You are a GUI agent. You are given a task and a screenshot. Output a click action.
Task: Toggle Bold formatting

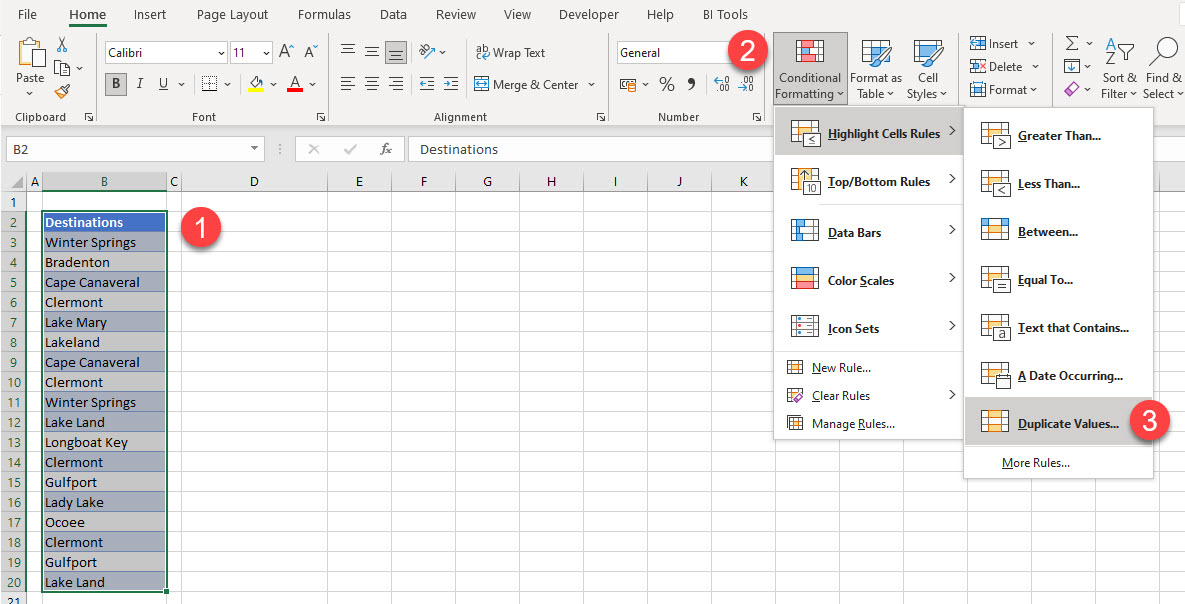point(116,84)
